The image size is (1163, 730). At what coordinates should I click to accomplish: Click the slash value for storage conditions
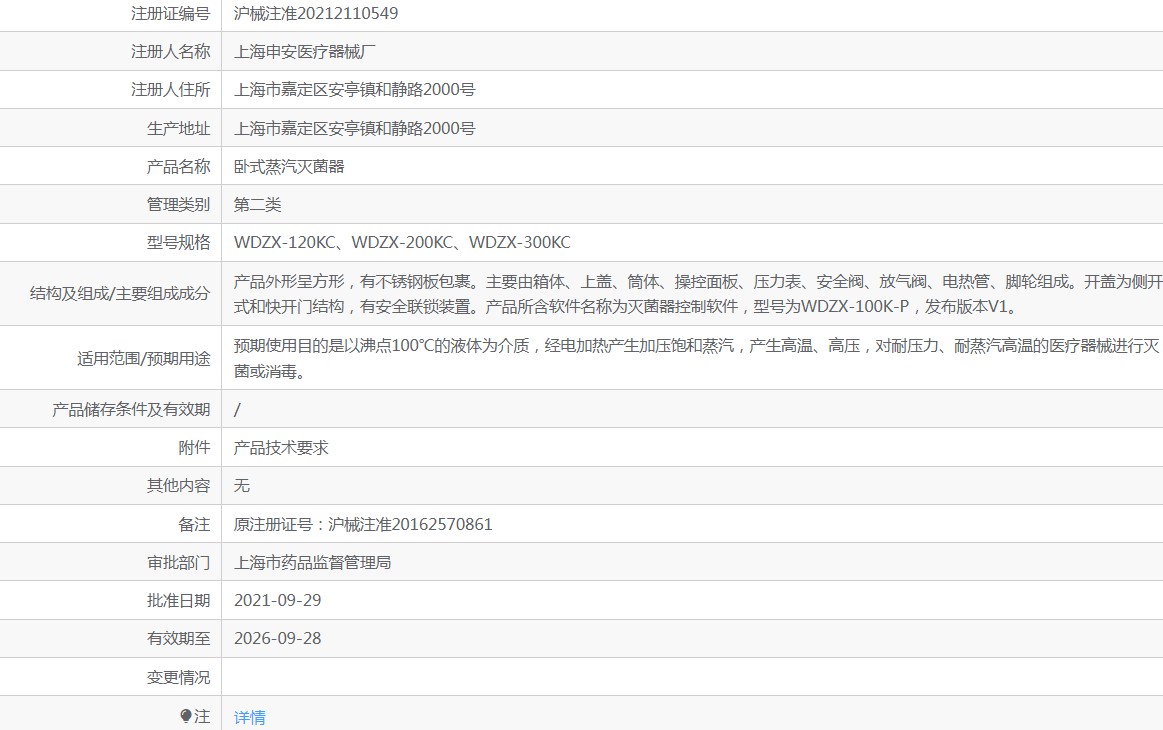pyautogui.click(x=237, y=410)
